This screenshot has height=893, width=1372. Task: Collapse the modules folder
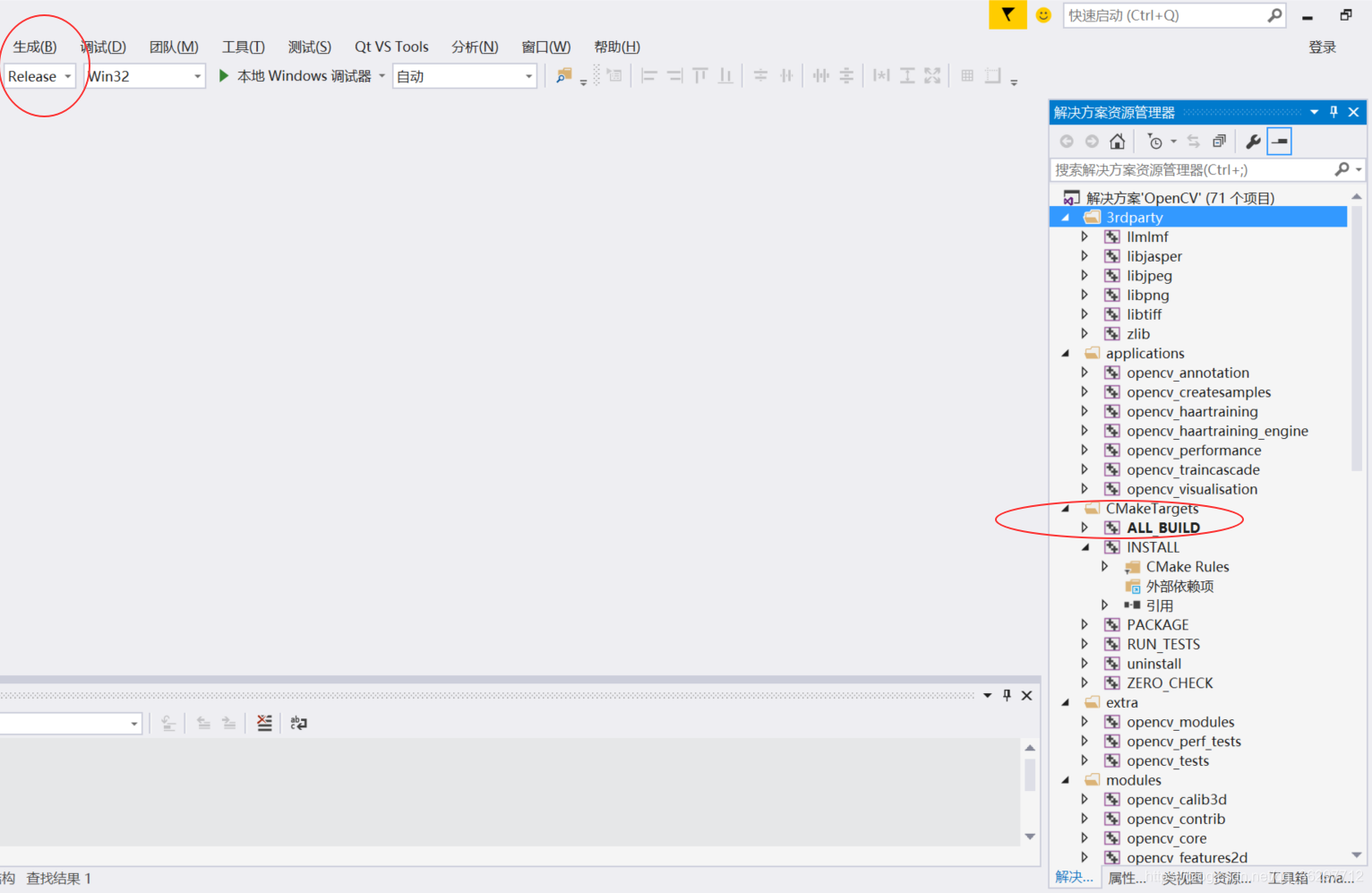[x=1066, y=780]
